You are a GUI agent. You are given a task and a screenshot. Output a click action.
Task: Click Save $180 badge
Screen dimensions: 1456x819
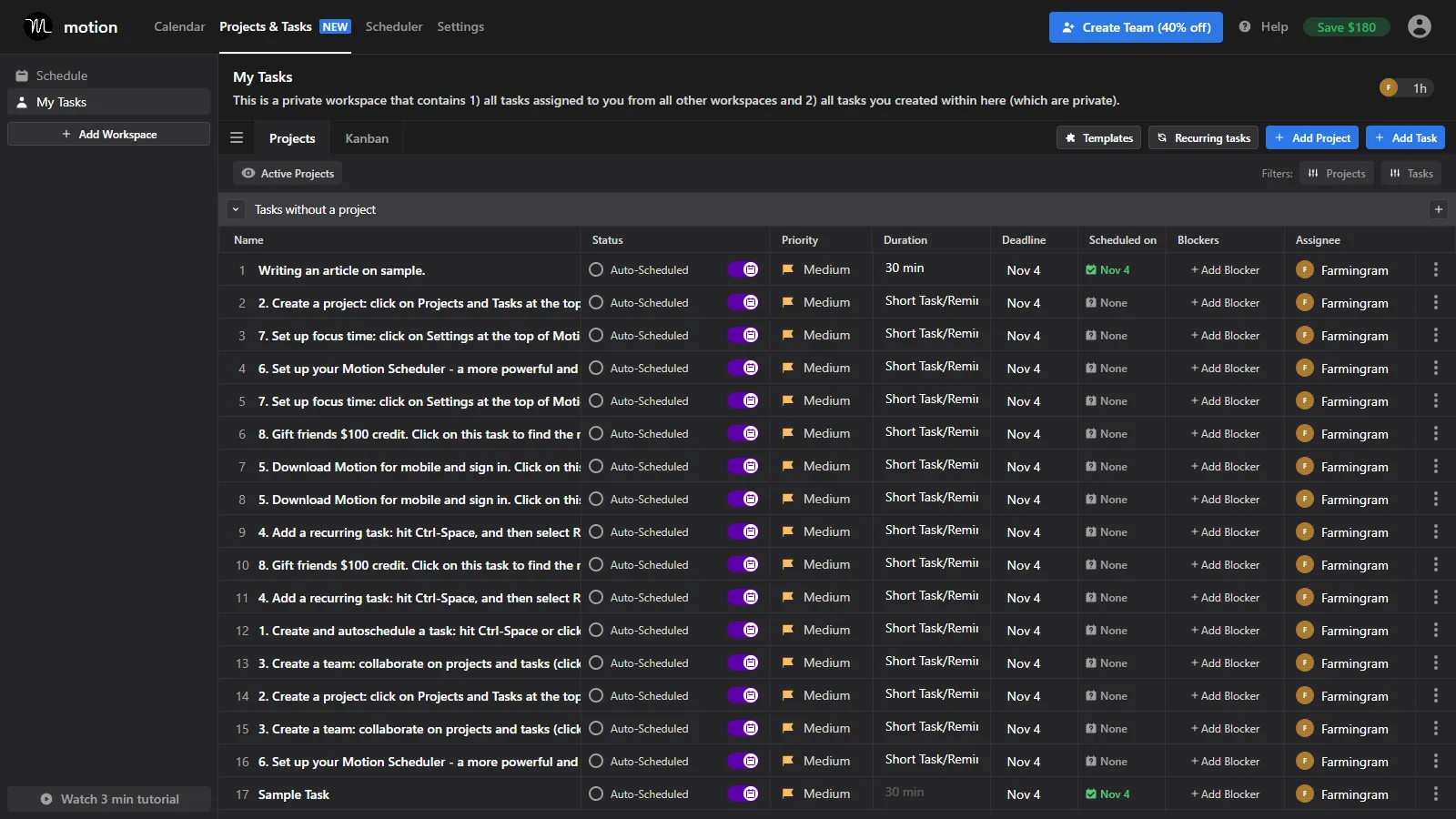(1346, 27)
